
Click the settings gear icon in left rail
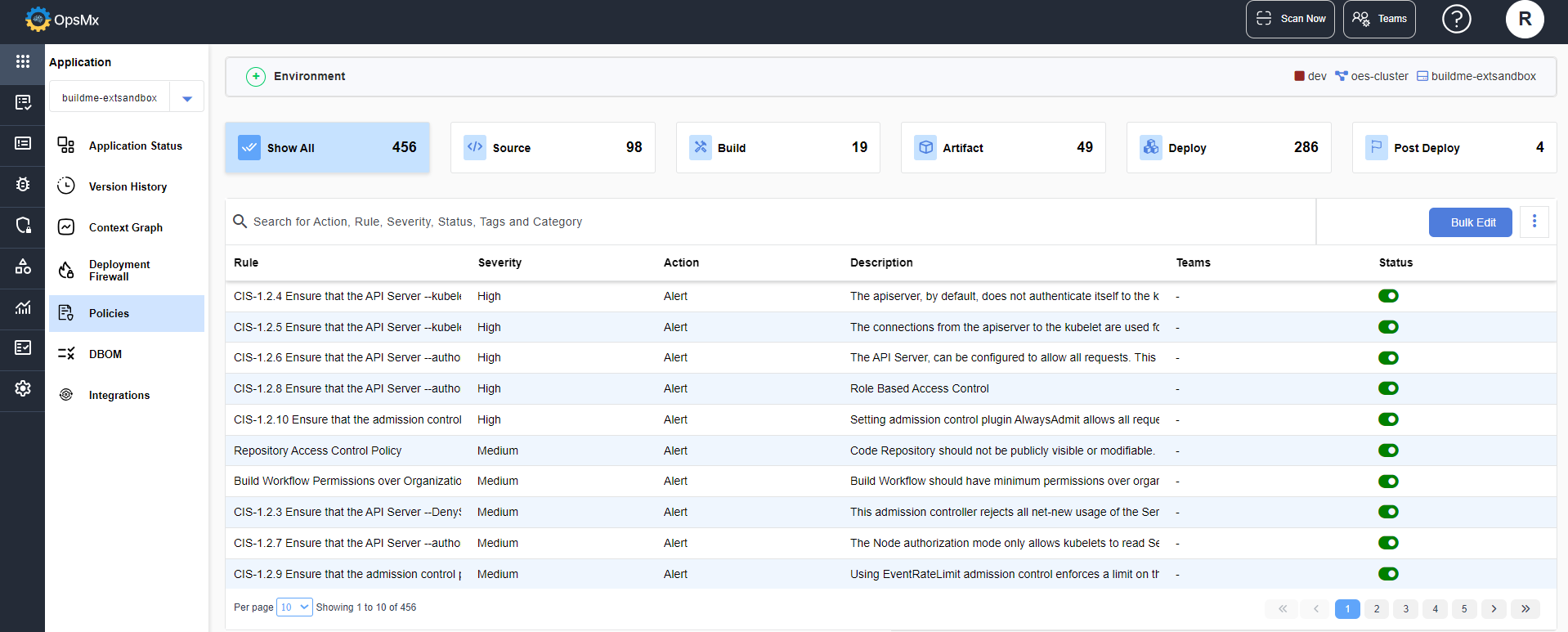point(23,388)
